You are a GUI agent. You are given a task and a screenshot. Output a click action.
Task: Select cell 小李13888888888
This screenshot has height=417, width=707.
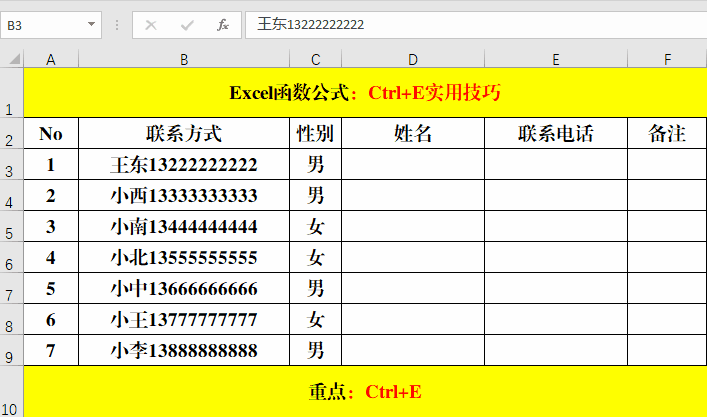[184, 350]
